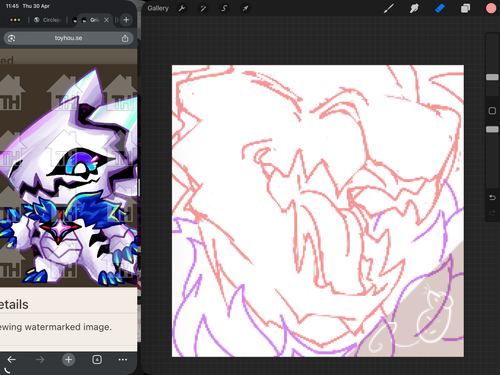
Task: Tap the round plus button in bottom toolbar
Action: coord(68,360)
